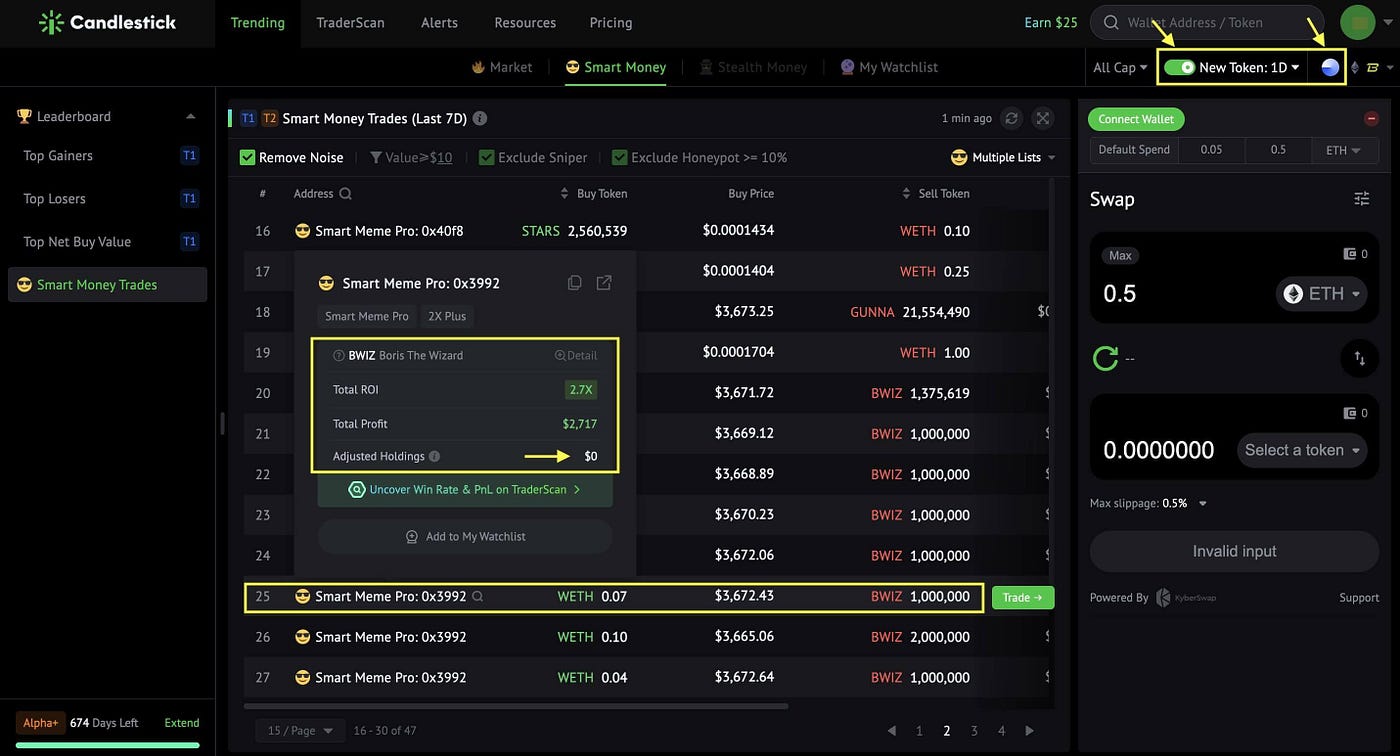Viewport: 1400px width, 756px height.
Task: Open the refresh icon in Smart Money Trades header
Action: [x=1011, y=118]
